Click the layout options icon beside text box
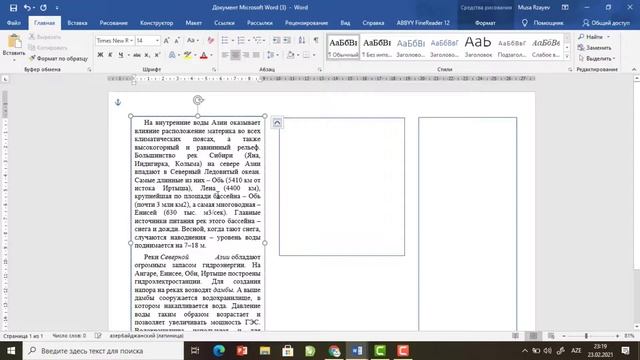The image size is (640, 360). click(x=277, y=122)
